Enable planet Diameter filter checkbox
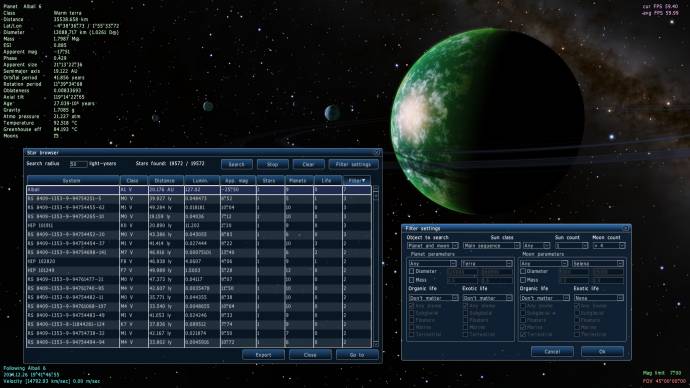This screenshot has height=388, width=690. tap(411, 272)
